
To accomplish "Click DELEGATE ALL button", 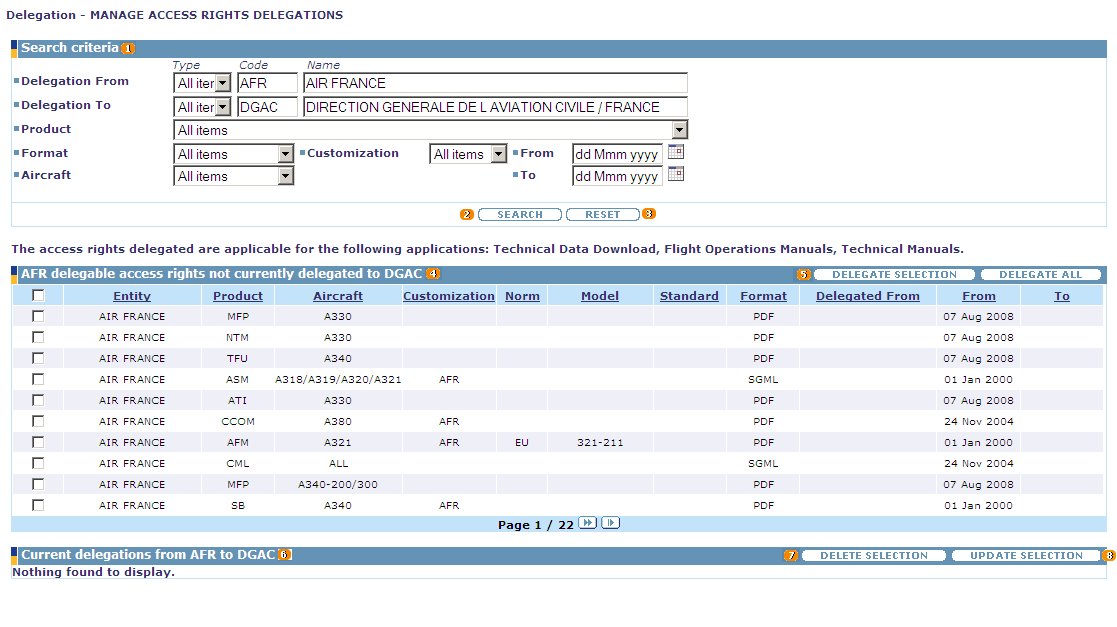I will (x=1041, y=274).
